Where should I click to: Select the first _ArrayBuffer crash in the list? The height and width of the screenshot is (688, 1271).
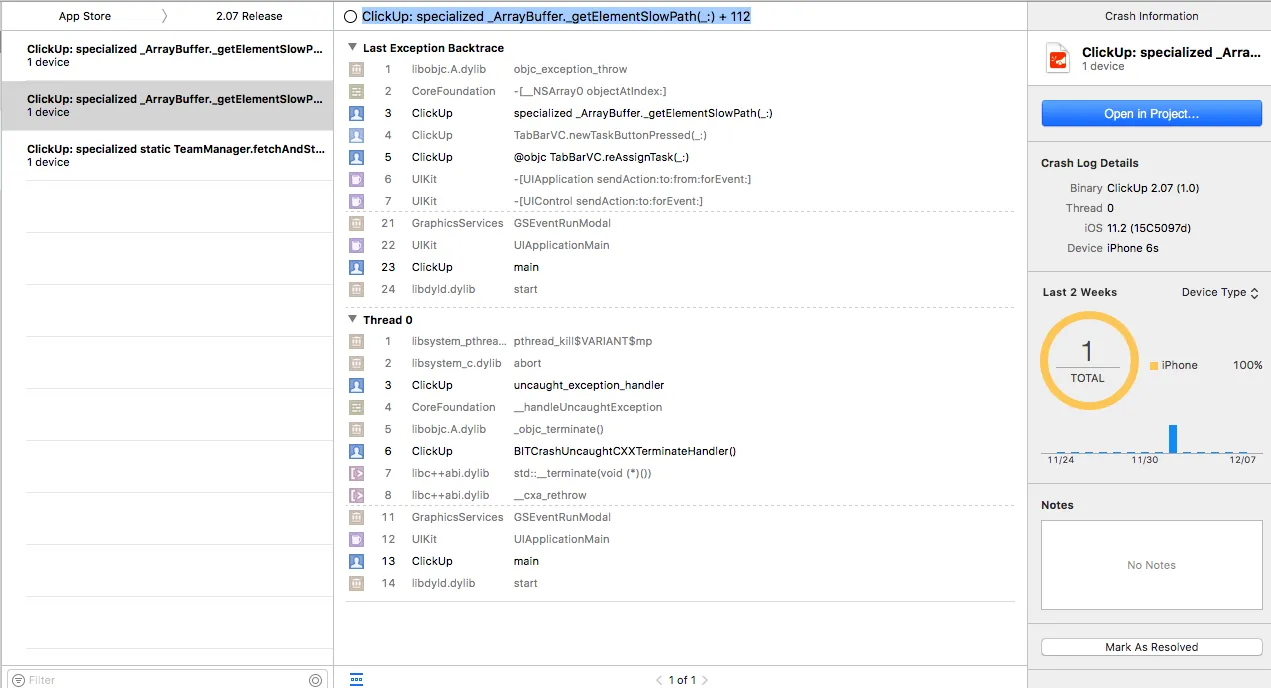click(x=166, y=55)
